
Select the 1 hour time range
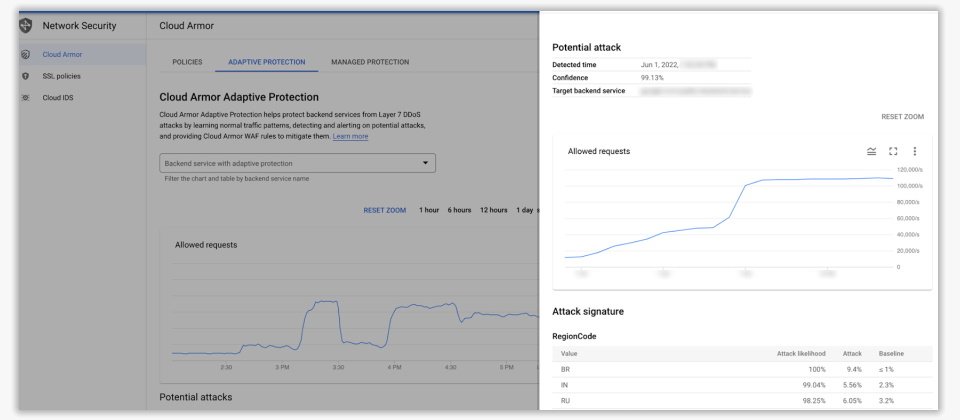[429, 210]
